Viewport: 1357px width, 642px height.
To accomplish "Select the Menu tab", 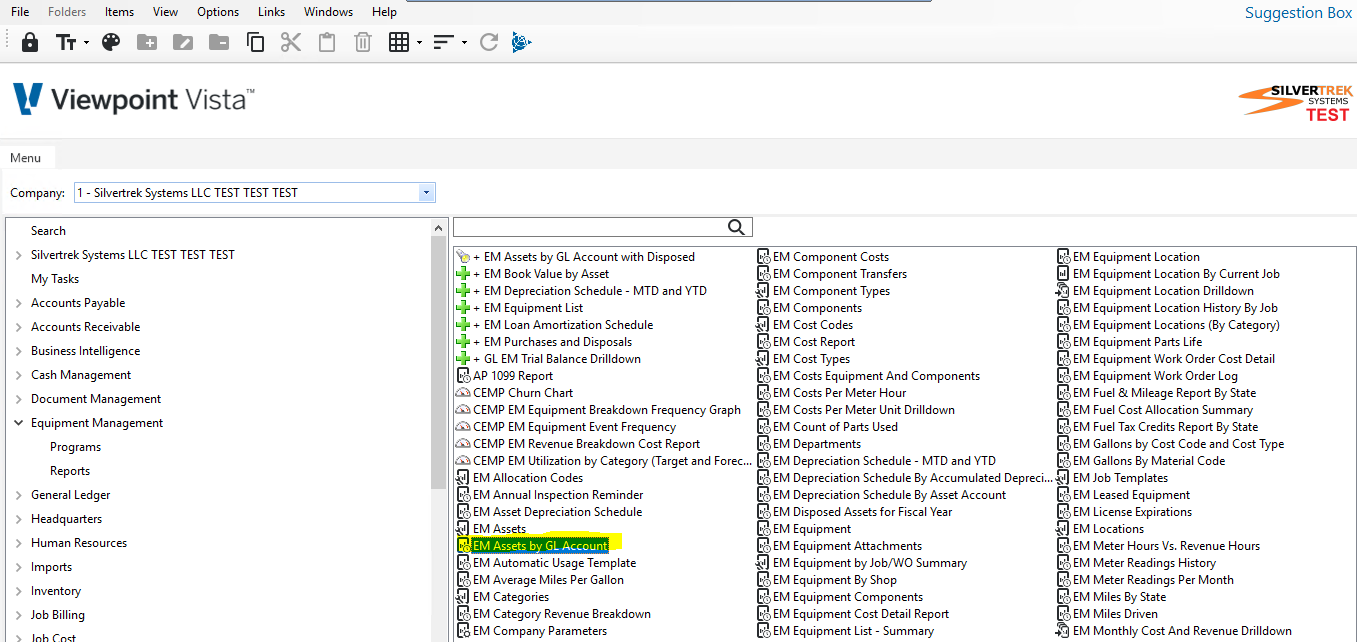I will click(26, 158).
